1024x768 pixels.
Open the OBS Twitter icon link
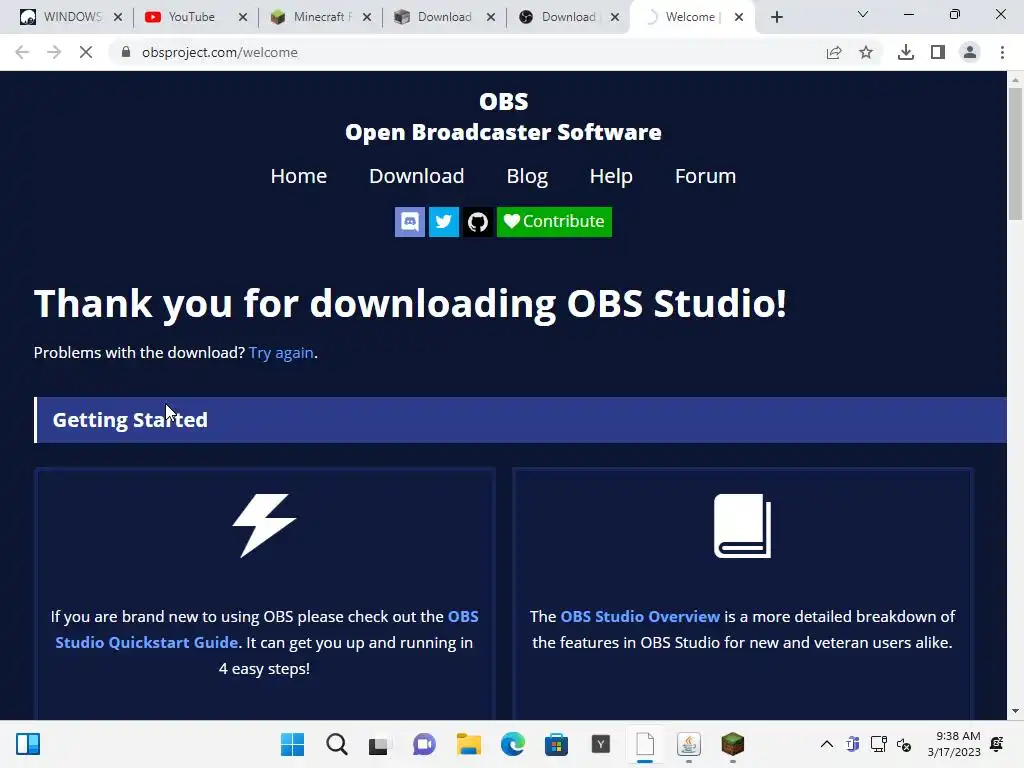click(443, 222)
